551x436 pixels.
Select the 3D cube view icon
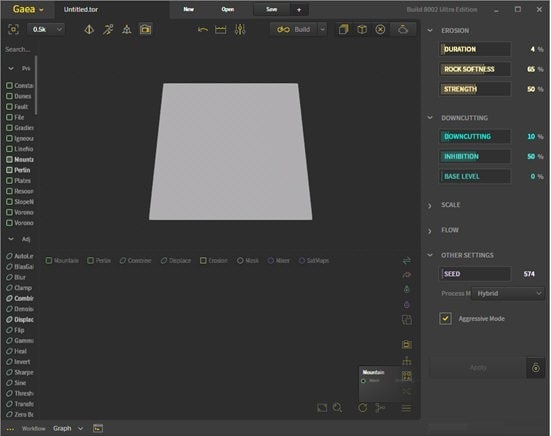coord(362,30)
